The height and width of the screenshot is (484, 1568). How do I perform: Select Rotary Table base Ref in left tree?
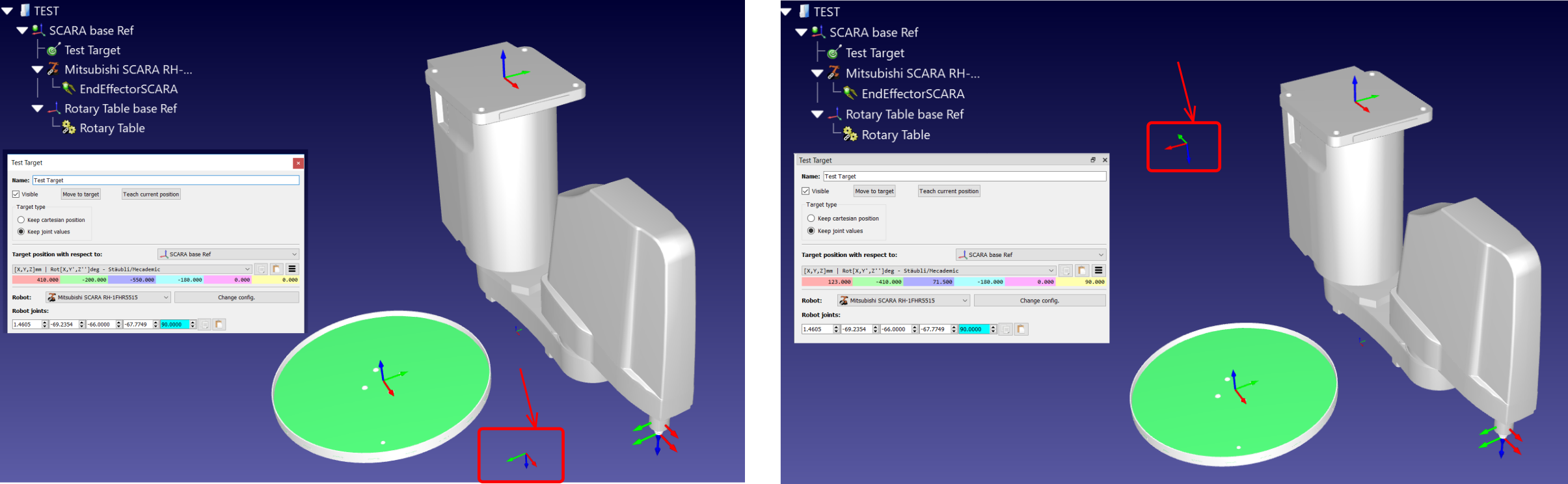click(120, 109)
